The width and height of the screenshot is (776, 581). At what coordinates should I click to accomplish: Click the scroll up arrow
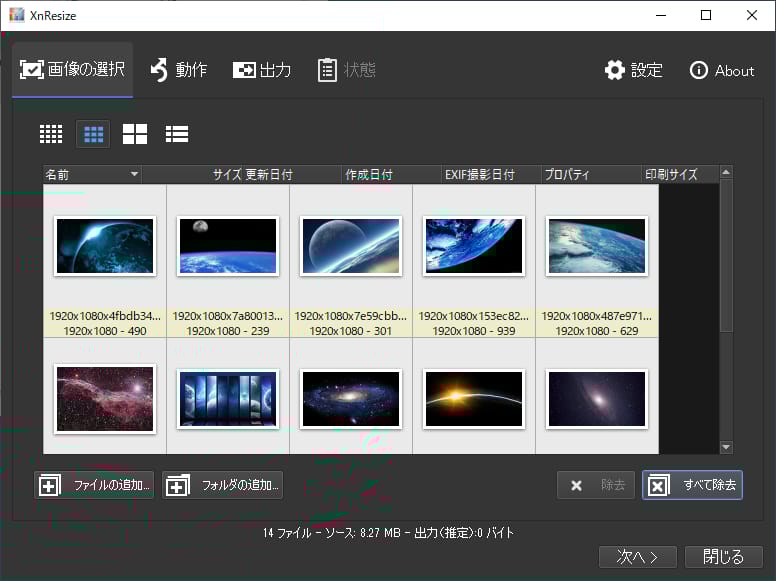[x=726, y=172]
